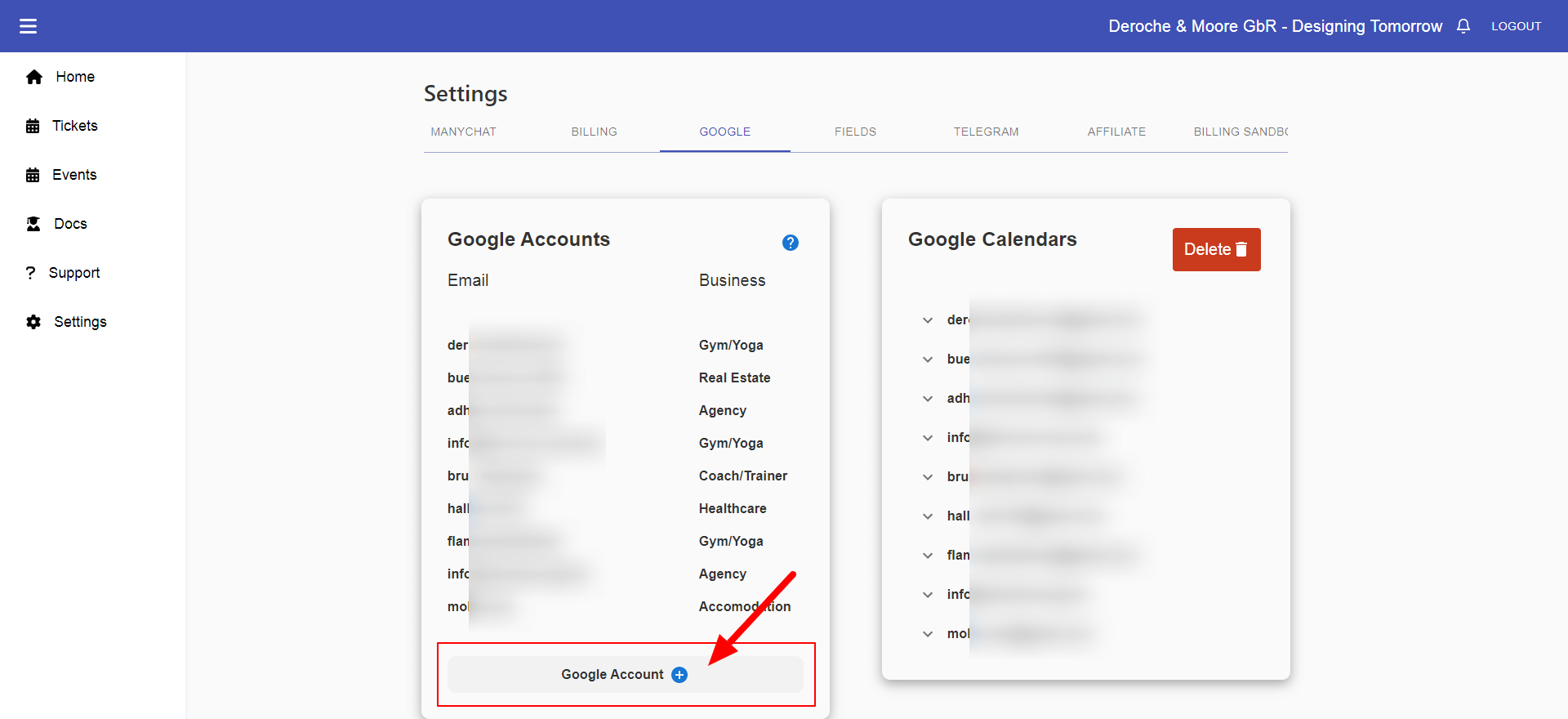Viewport: 1568px width, 719px height.
Task: Expand the 'der' calendar row chevron
Action: (x=928, y=320)
